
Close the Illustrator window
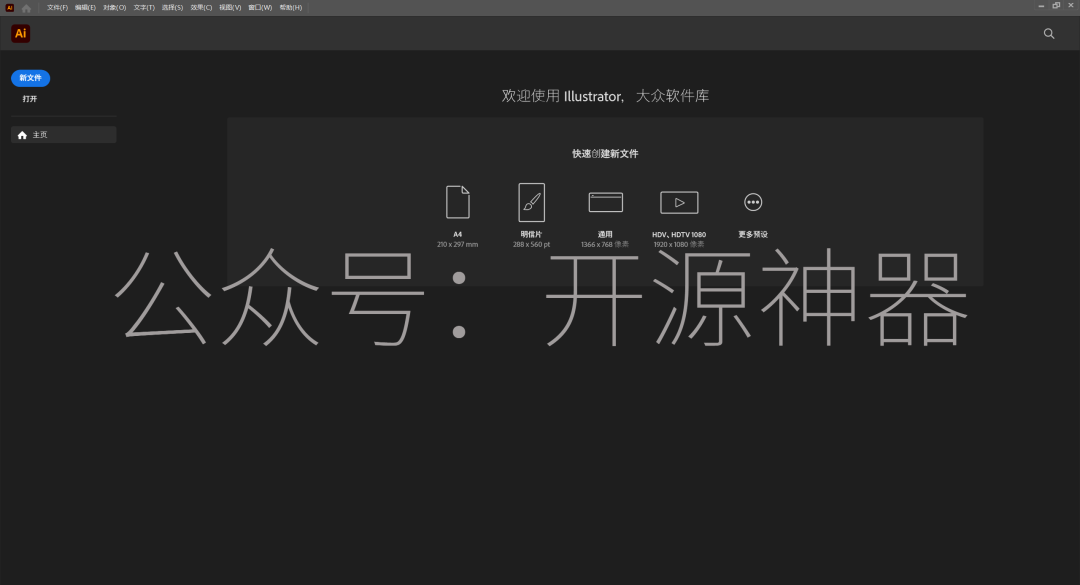(x=1071, y=6)
